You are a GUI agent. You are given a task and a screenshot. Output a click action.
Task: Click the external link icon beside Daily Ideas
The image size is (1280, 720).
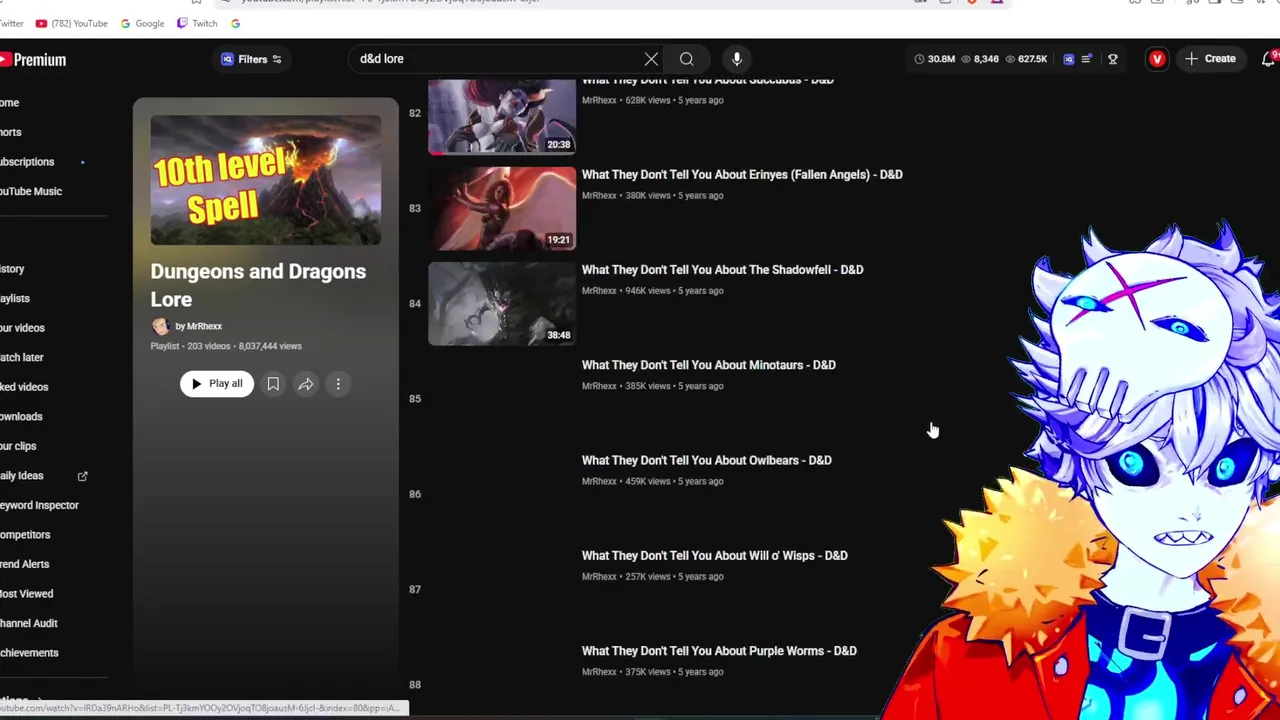click(83, 476)
